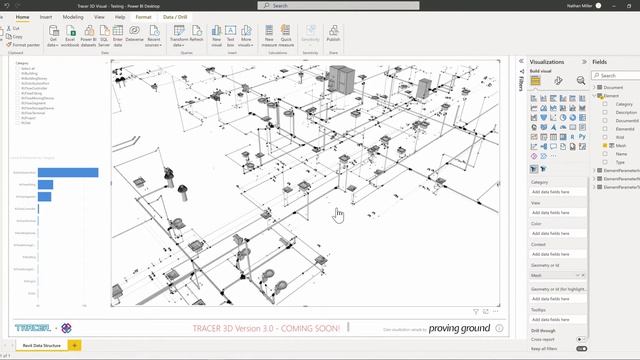The image size is (640, 360).
Task: Add a new page with plus button
Action: (74, 345)
